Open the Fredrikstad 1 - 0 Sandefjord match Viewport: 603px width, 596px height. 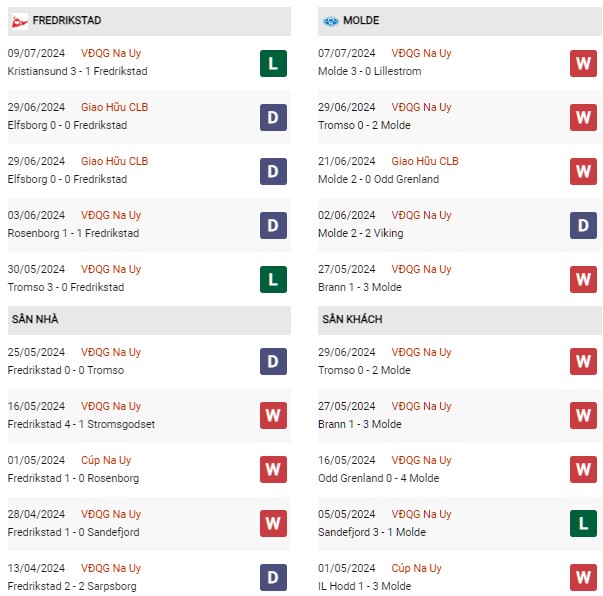(73, 532)
